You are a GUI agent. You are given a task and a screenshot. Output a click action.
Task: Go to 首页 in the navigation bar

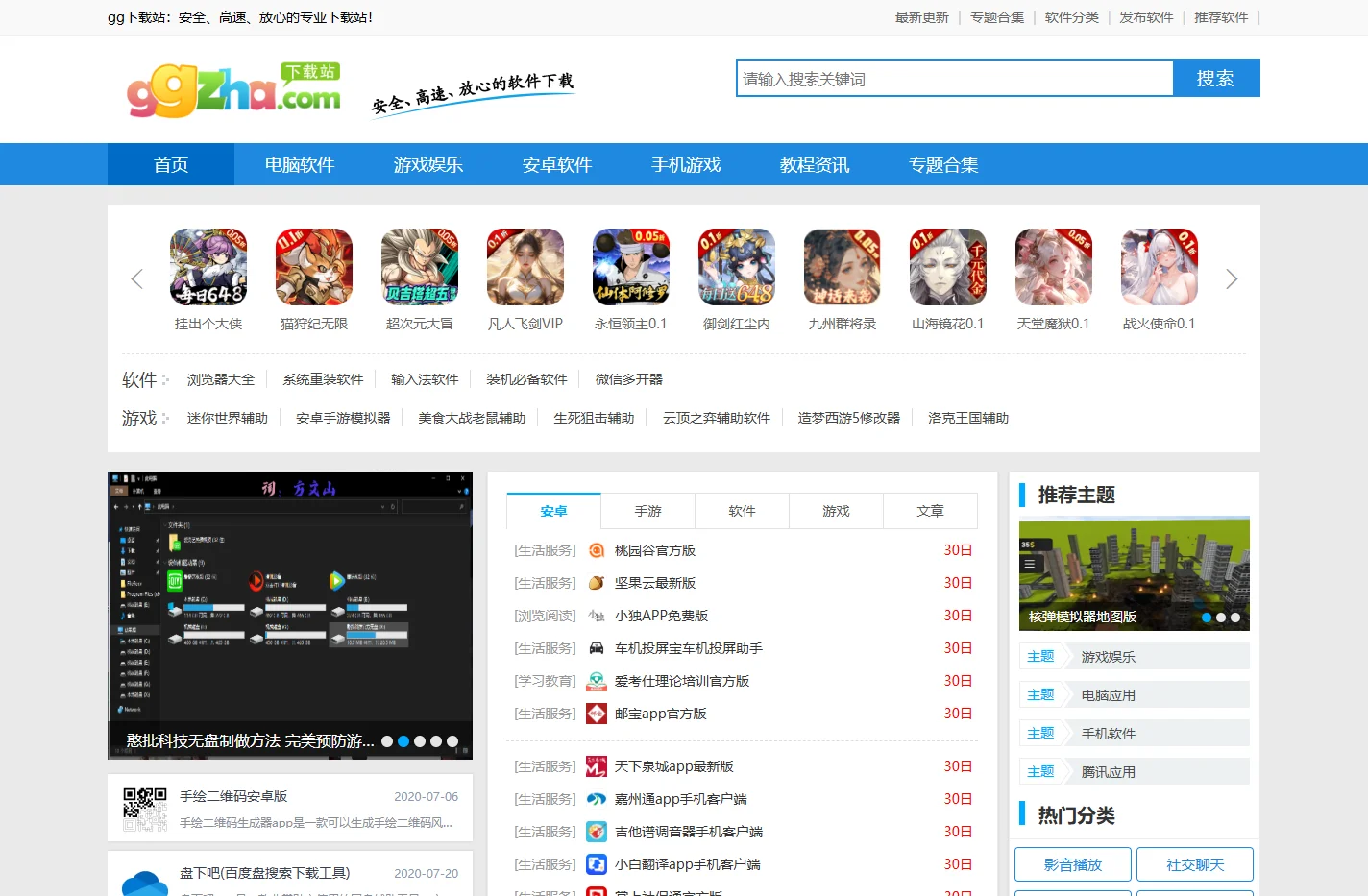tap(171, 164)
